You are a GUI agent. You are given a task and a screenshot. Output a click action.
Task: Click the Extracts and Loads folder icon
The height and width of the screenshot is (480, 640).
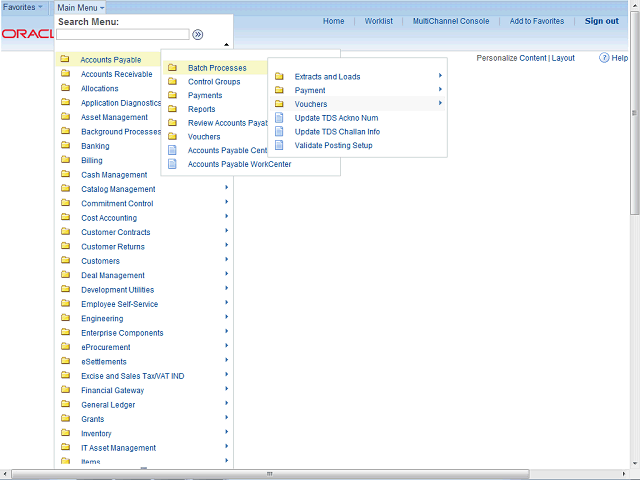[x=279, y=76]
